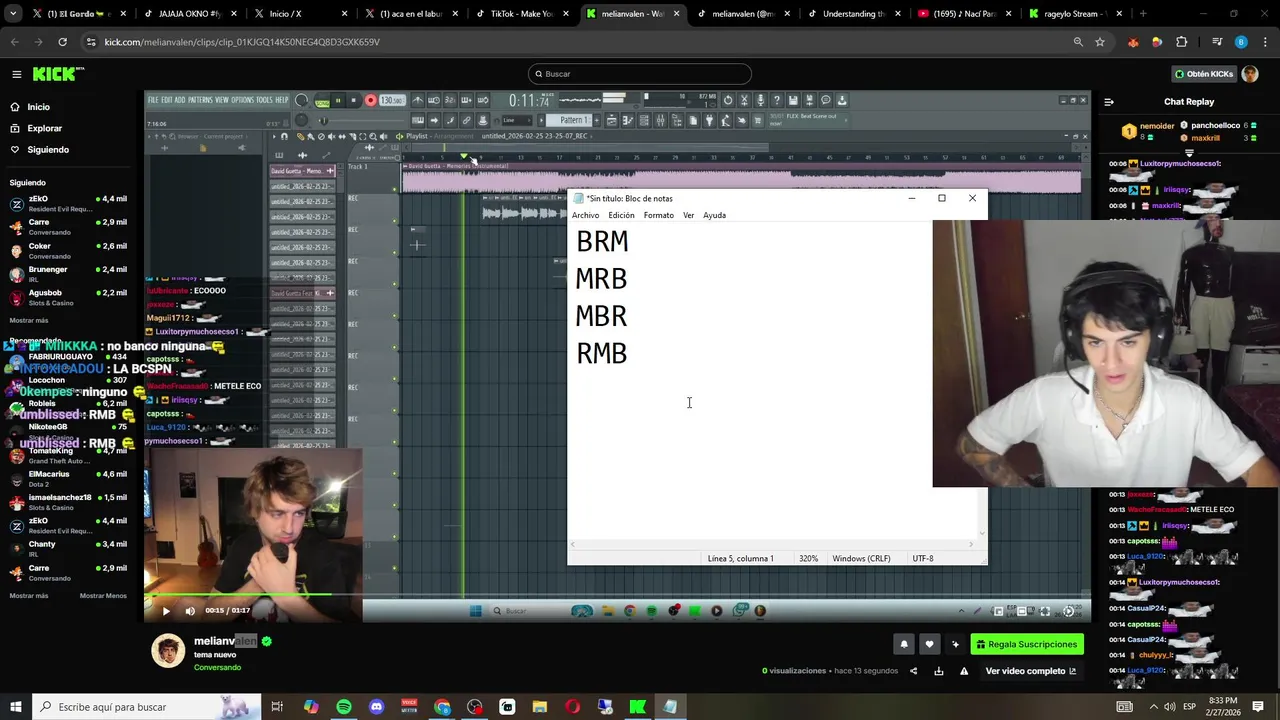Open Chrome from the taskbar
1280x720 pixels.
pyautogui.click(x=442, y=707)
